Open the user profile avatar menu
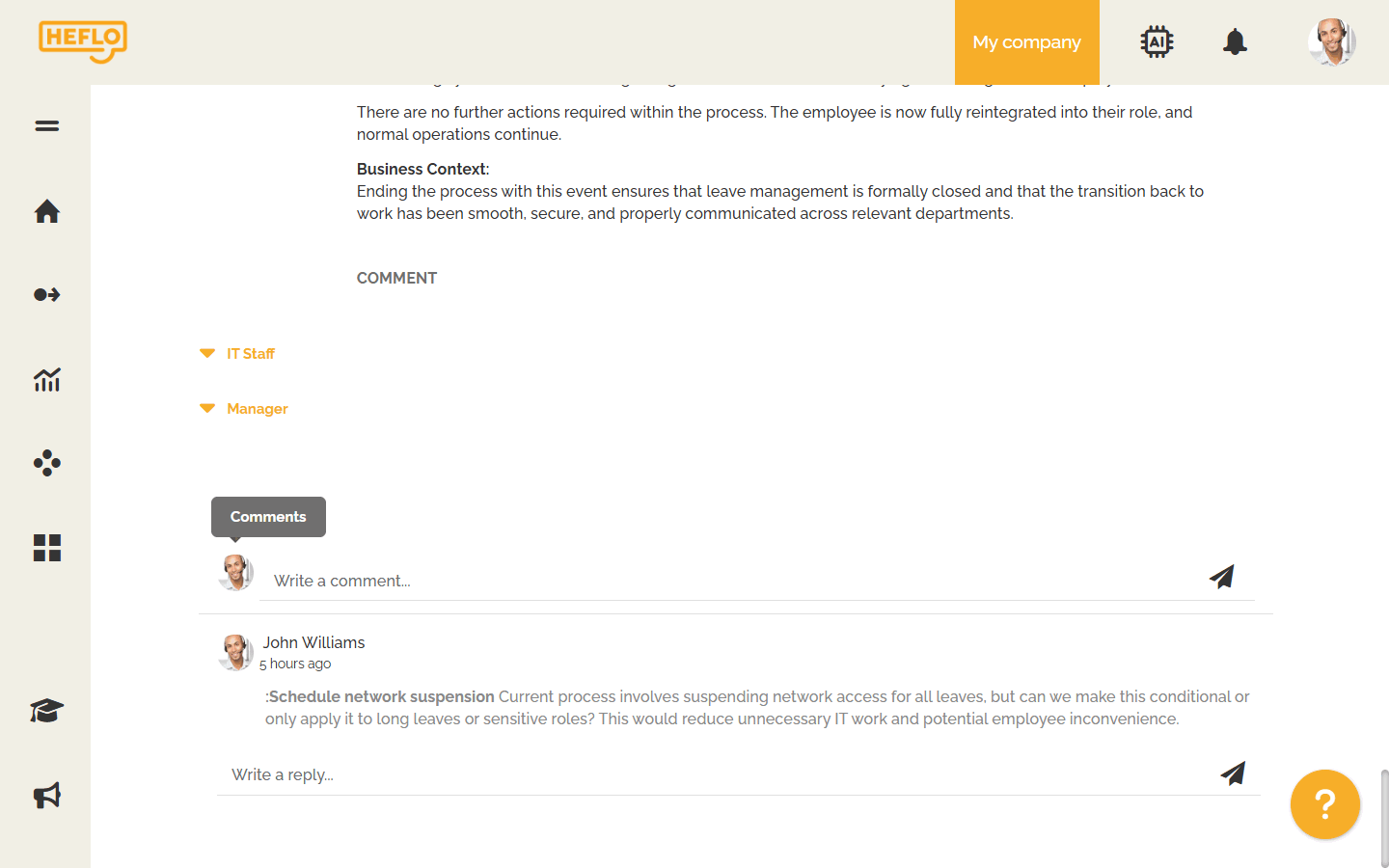 point(1332,42)
